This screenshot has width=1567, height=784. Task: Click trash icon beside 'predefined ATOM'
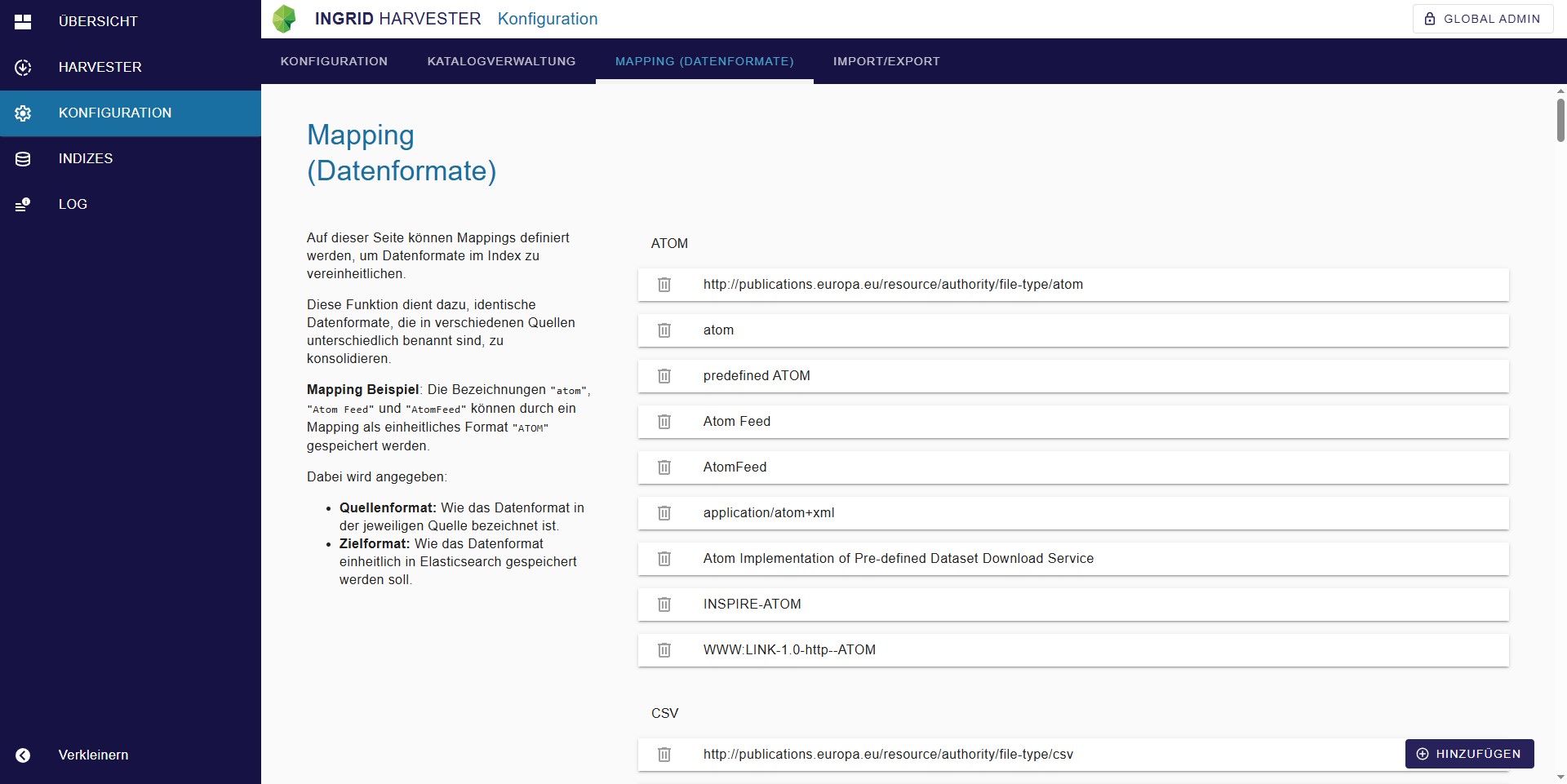pyautogui.click(x=664, y=376)
